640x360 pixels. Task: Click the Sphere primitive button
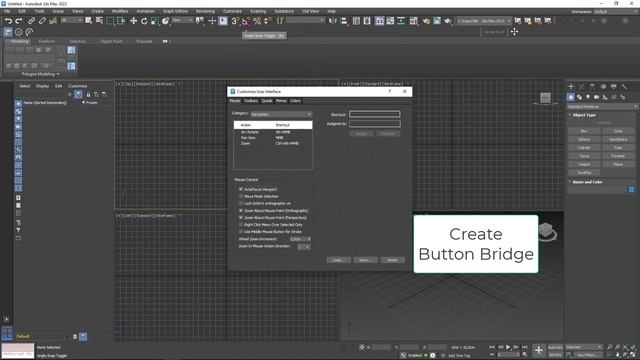coord(584,140)
